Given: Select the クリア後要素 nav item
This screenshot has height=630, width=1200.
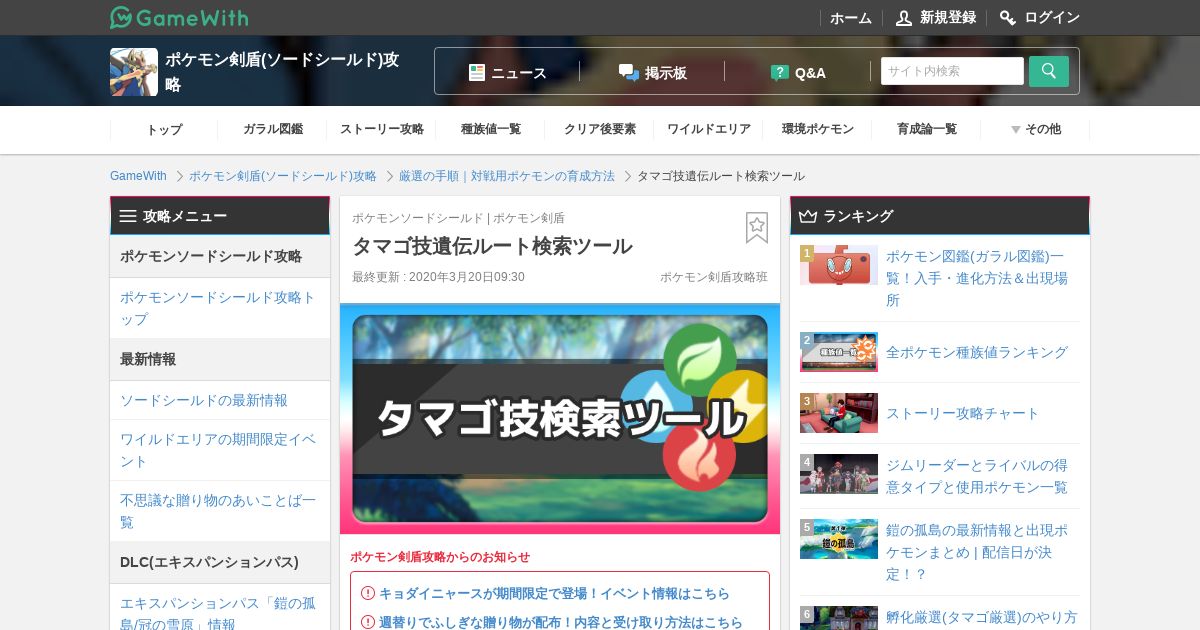Looking at the screenshot, I should tap(600, 129).
